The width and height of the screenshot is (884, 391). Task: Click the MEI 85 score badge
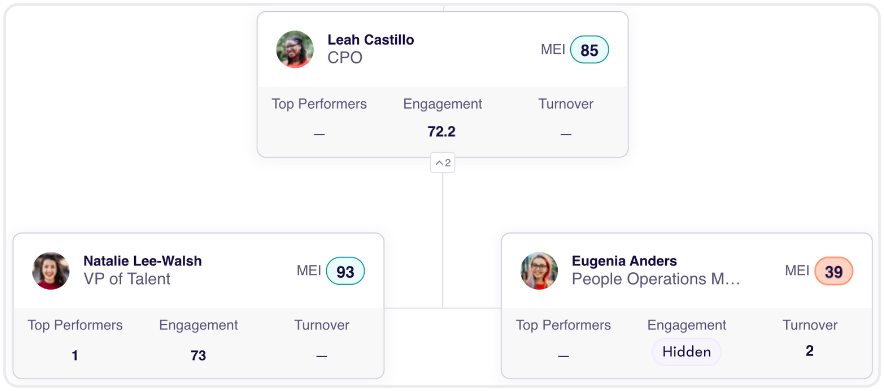coord(589,50)
